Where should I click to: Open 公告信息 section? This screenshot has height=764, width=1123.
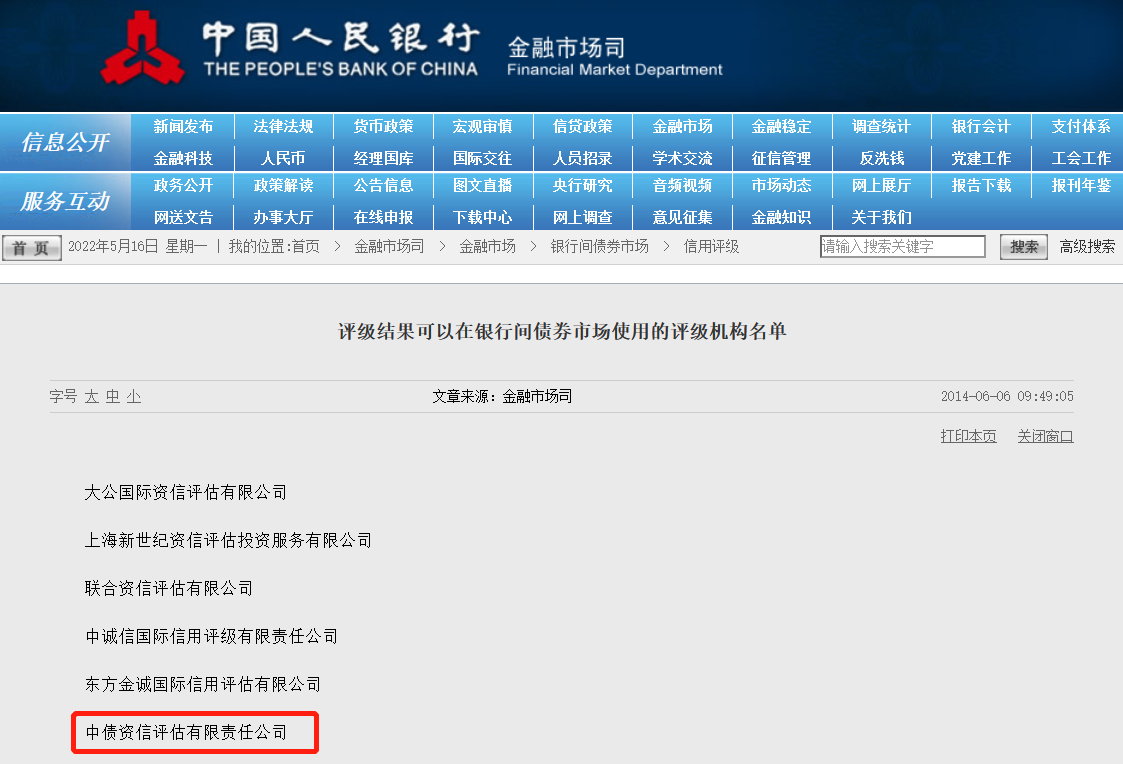click(383, 185)
